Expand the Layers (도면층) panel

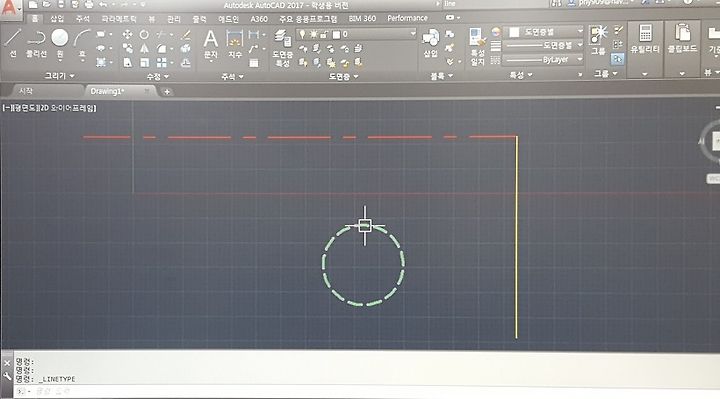(343, 77)
